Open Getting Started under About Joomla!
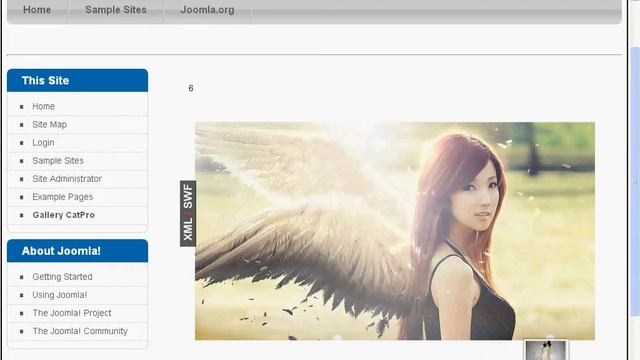The image size is (640, 360). tap(62, 277)
